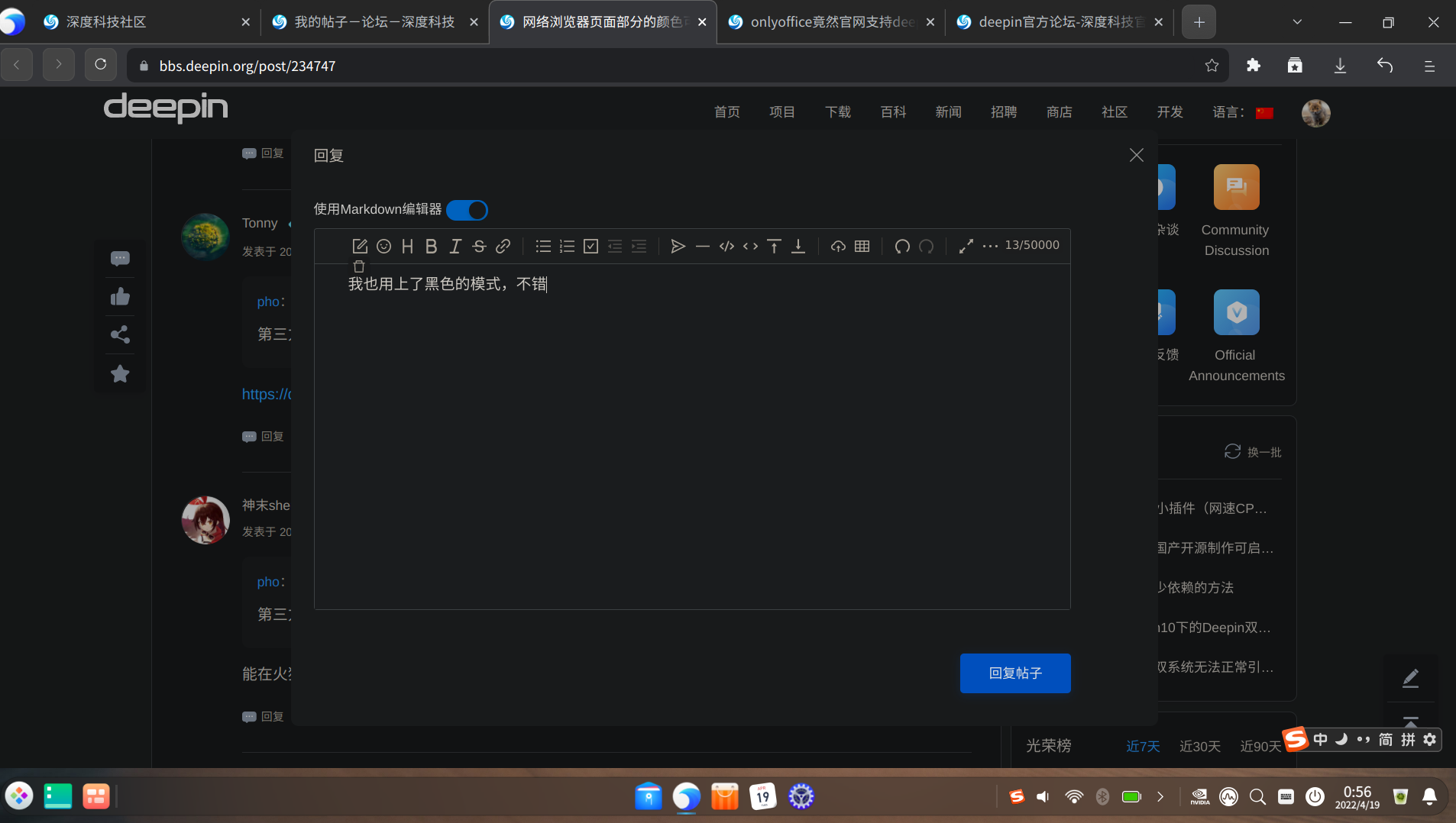View the 近30天 leaderboard
The image size is (1456, 823).
click(1199, 746)
